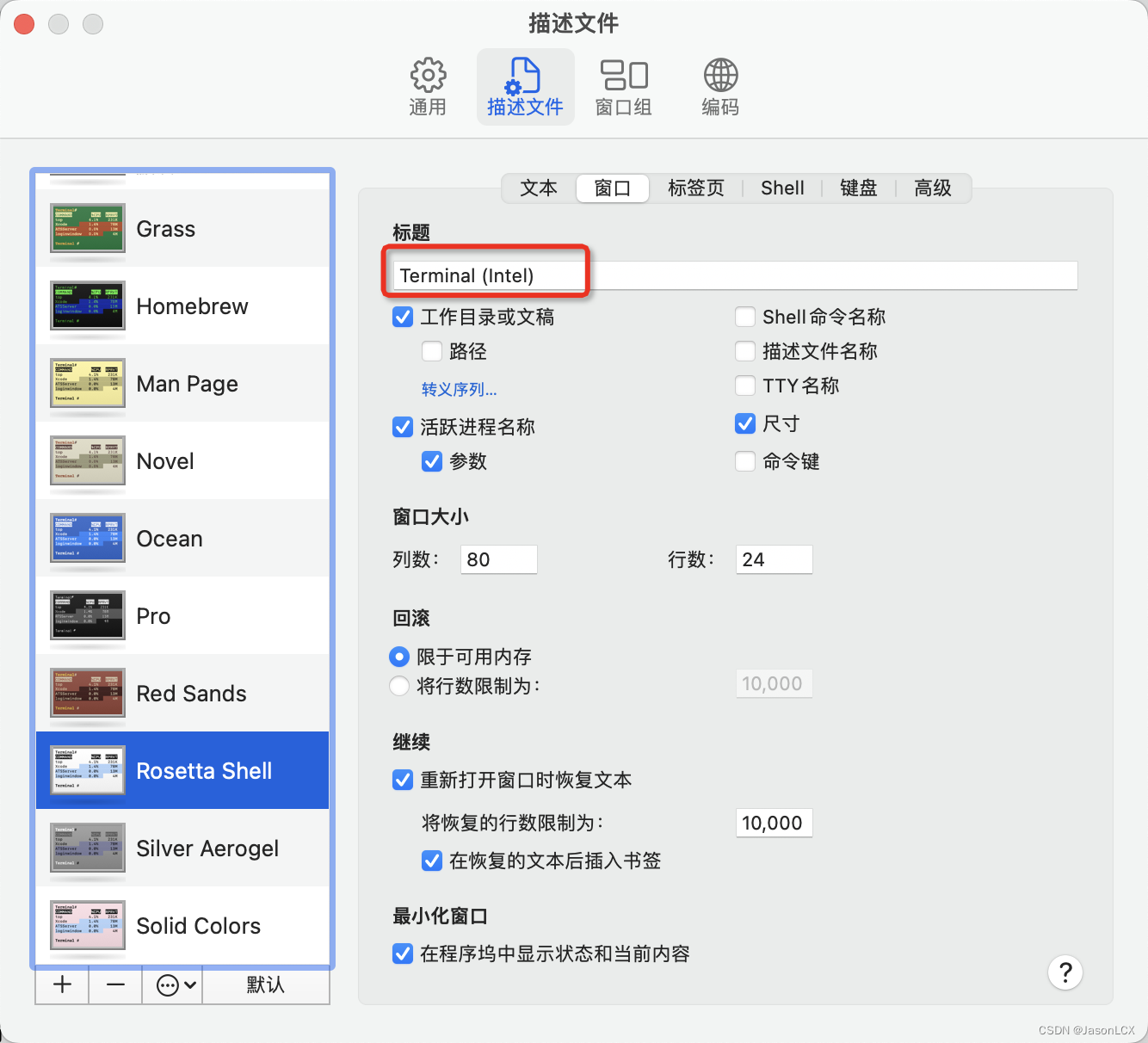This screenshot has height=1043, width=1148.
Task: Open help via the question mark icon
Action: [x=1065, y=972]
